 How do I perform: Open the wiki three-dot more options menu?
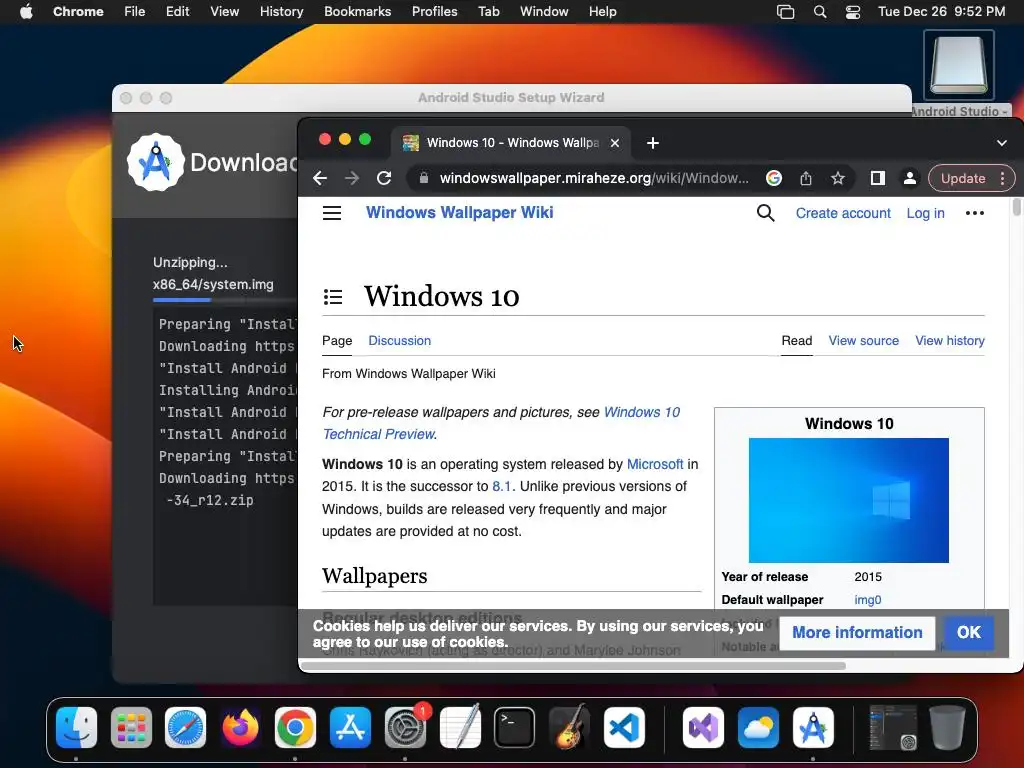pos(974,213)
